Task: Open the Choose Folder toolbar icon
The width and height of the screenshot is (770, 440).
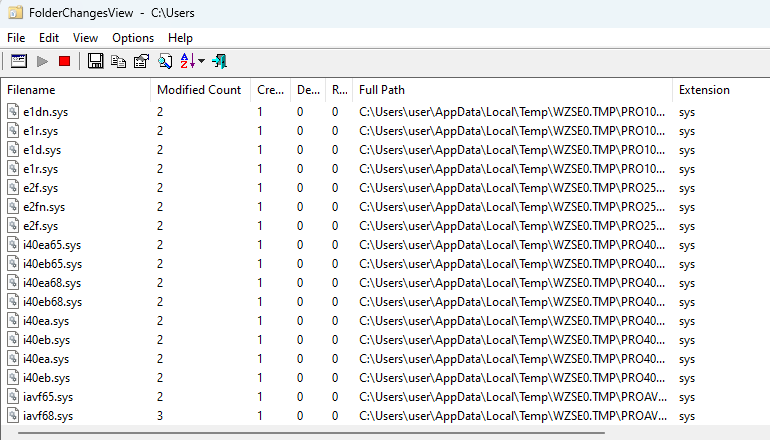Action: (18, 61)
